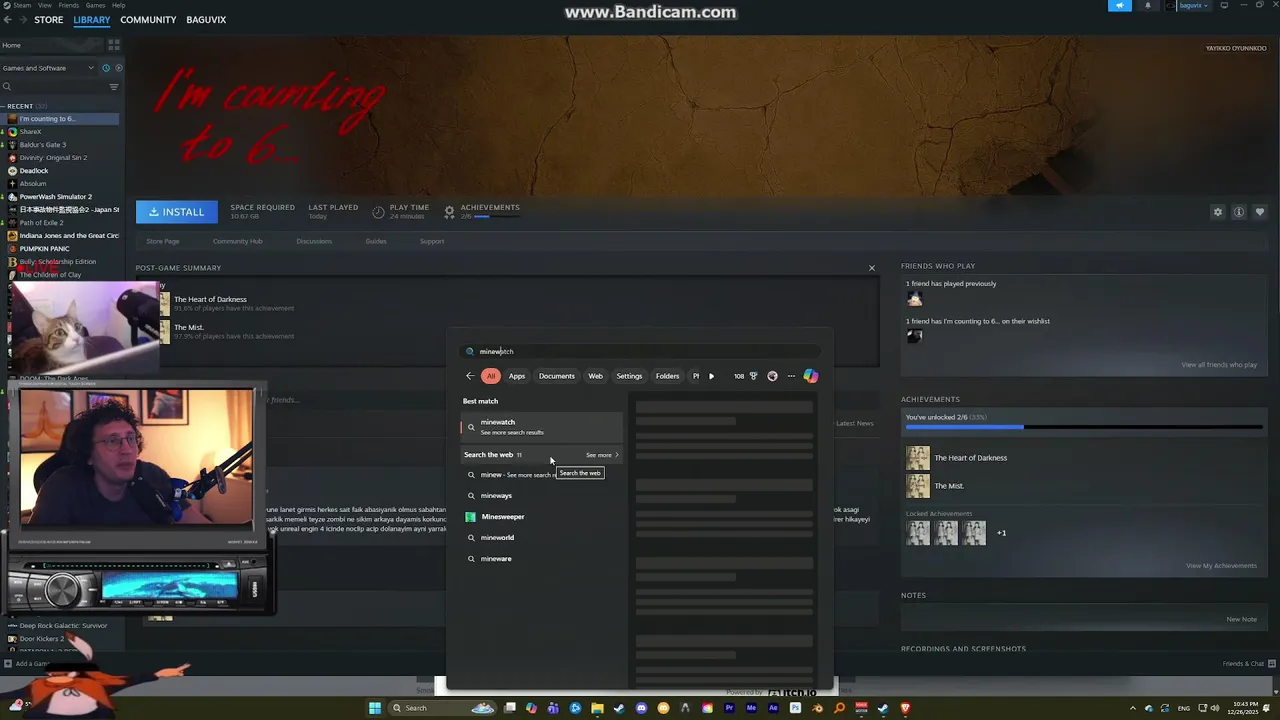Image resolution: width=1280 pixels, height=720 pixels.
Task: Open the Friends menu
Action: click(x=70, y=5)
